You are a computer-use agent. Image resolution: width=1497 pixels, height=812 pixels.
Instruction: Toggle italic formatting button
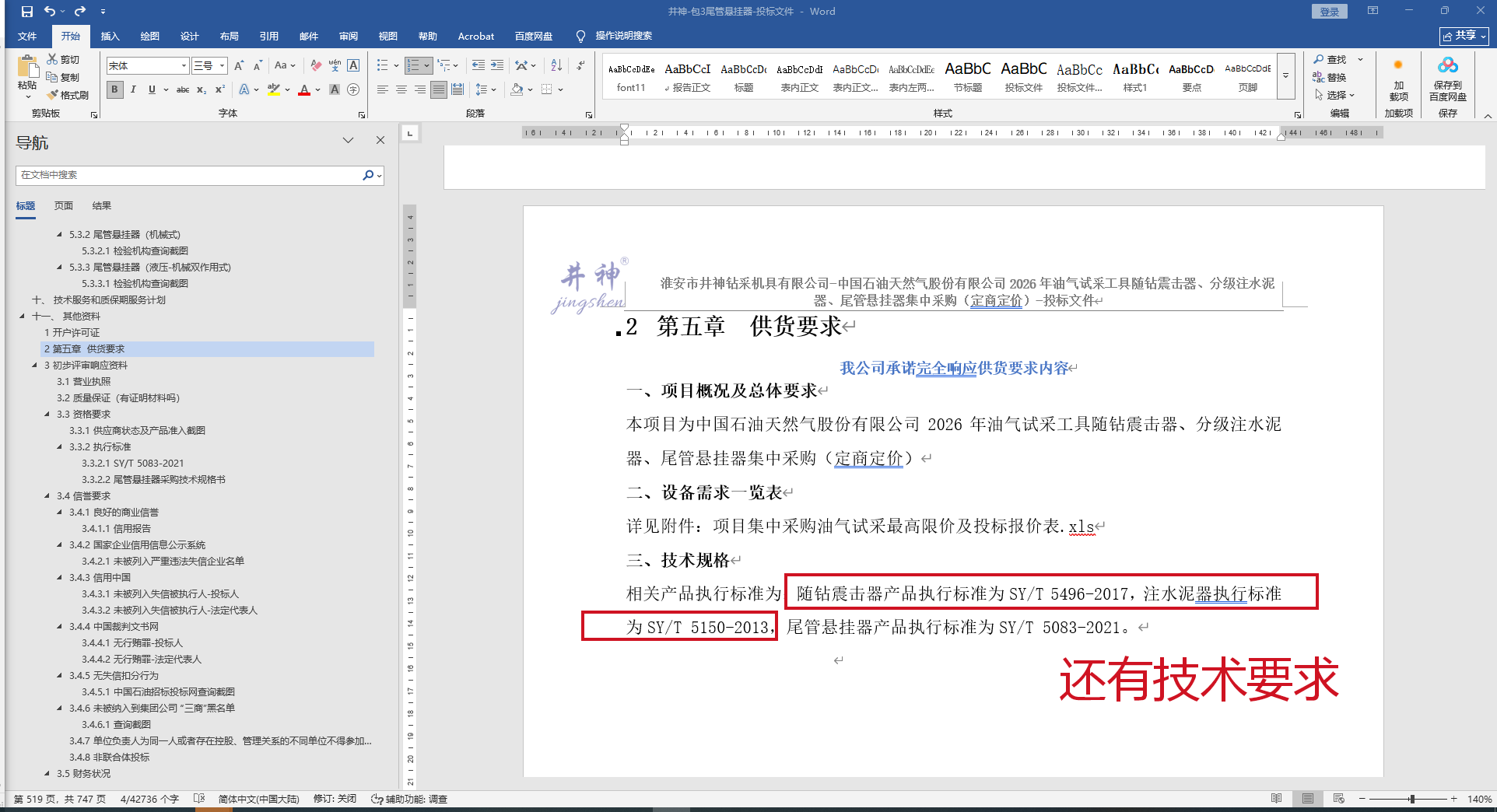(133, 90)
